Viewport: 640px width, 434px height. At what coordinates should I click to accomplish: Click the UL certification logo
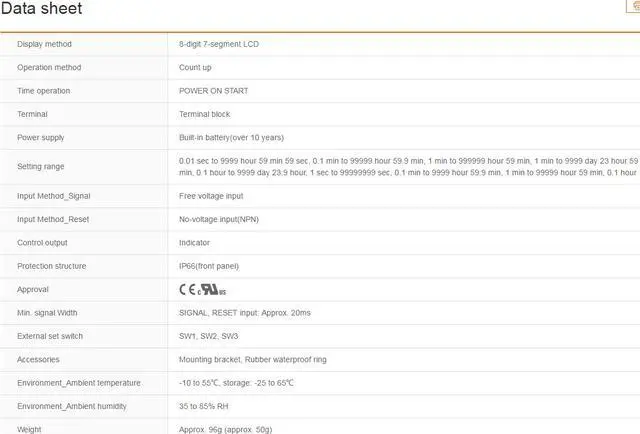click(x=212, y=290)
